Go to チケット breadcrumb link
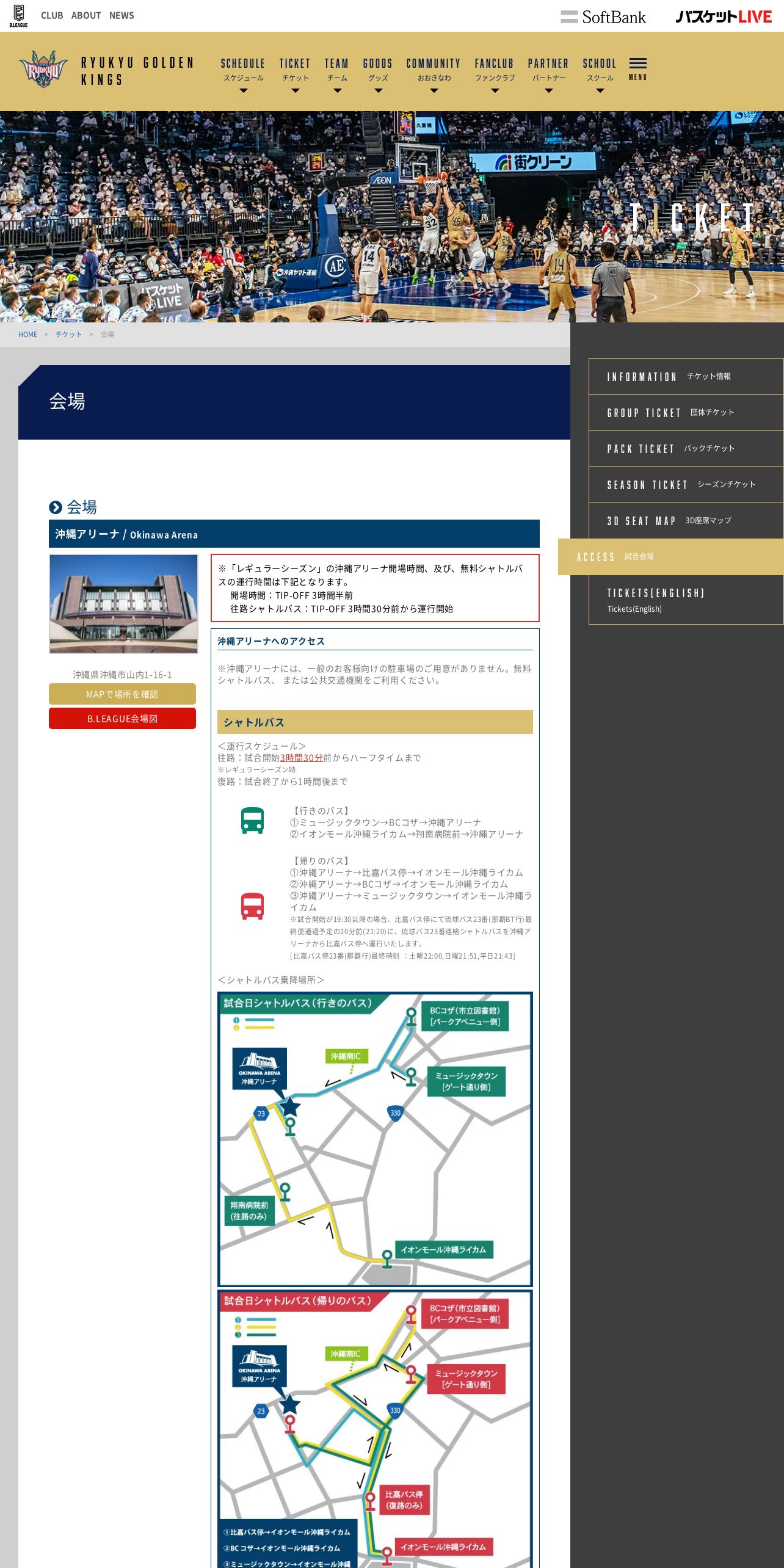Image resolution: width=784 pixels, height=1568 pixels. pos(69,335)
